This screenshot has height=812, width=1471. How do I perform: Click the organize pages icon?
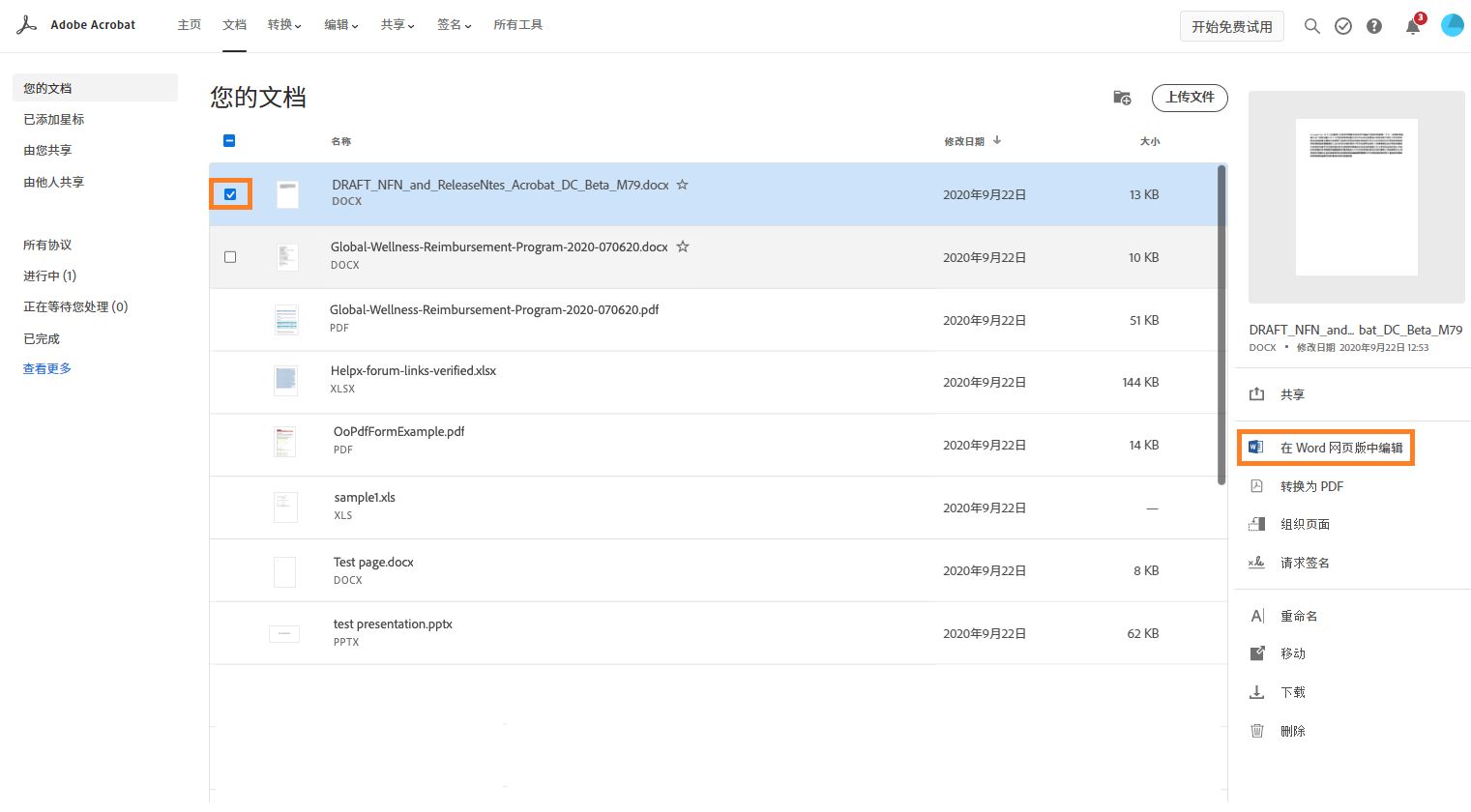[1256, 524]
